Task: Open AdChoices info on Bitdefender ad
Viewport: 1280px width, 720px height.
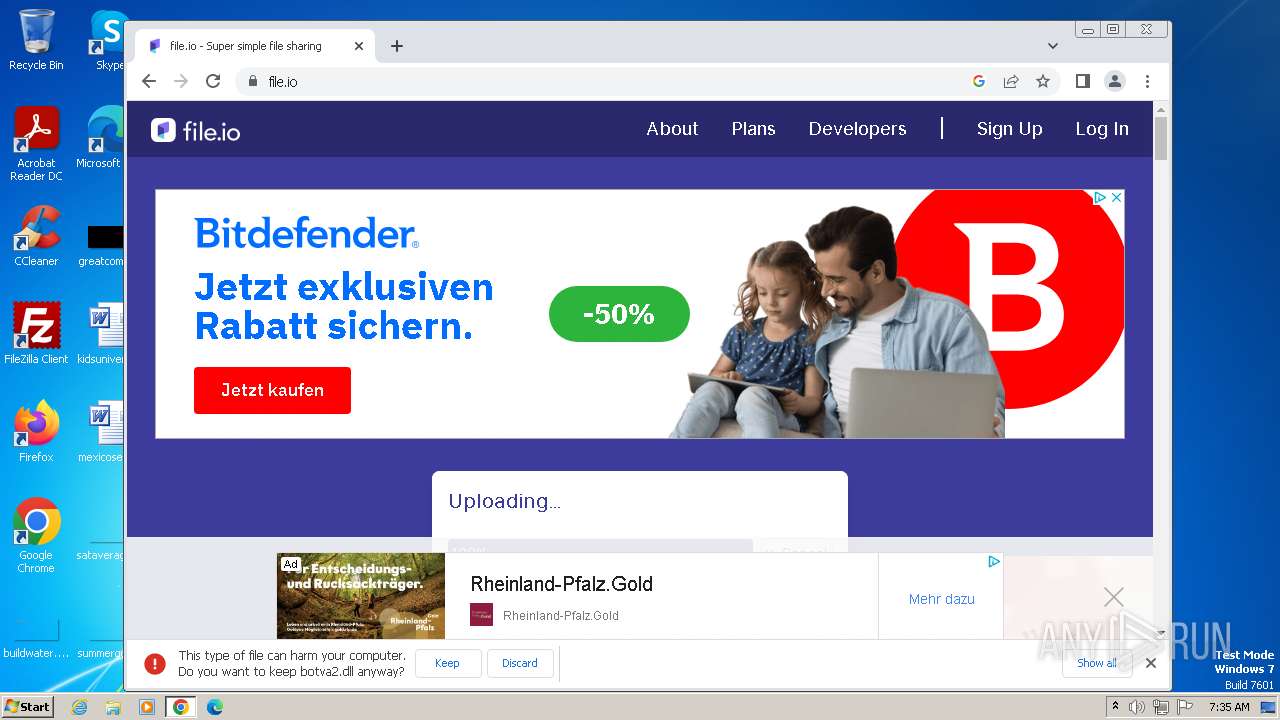Action: click(1099, 198)
